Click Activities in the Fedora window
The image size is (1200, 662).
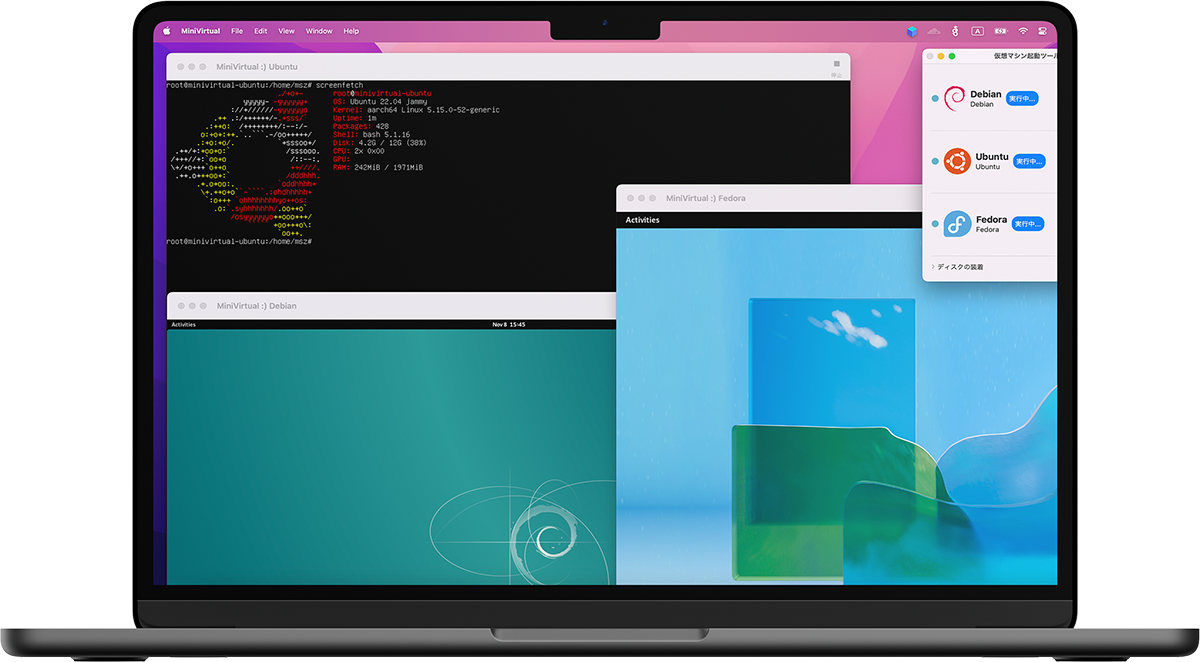(x=642, y=220)
